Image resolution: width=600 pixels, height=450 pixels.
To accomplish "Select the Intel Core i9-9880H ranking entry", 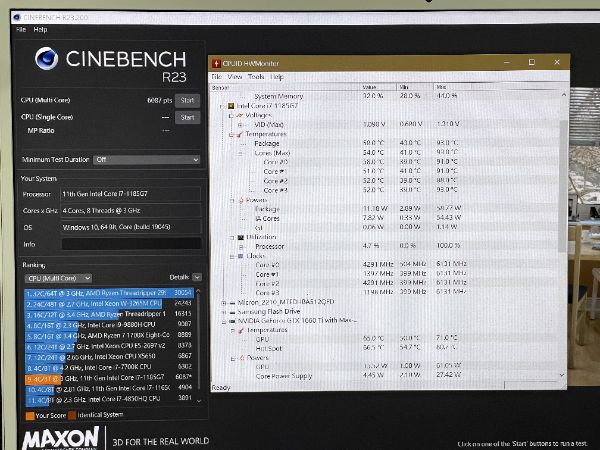I will click(109, 325).
